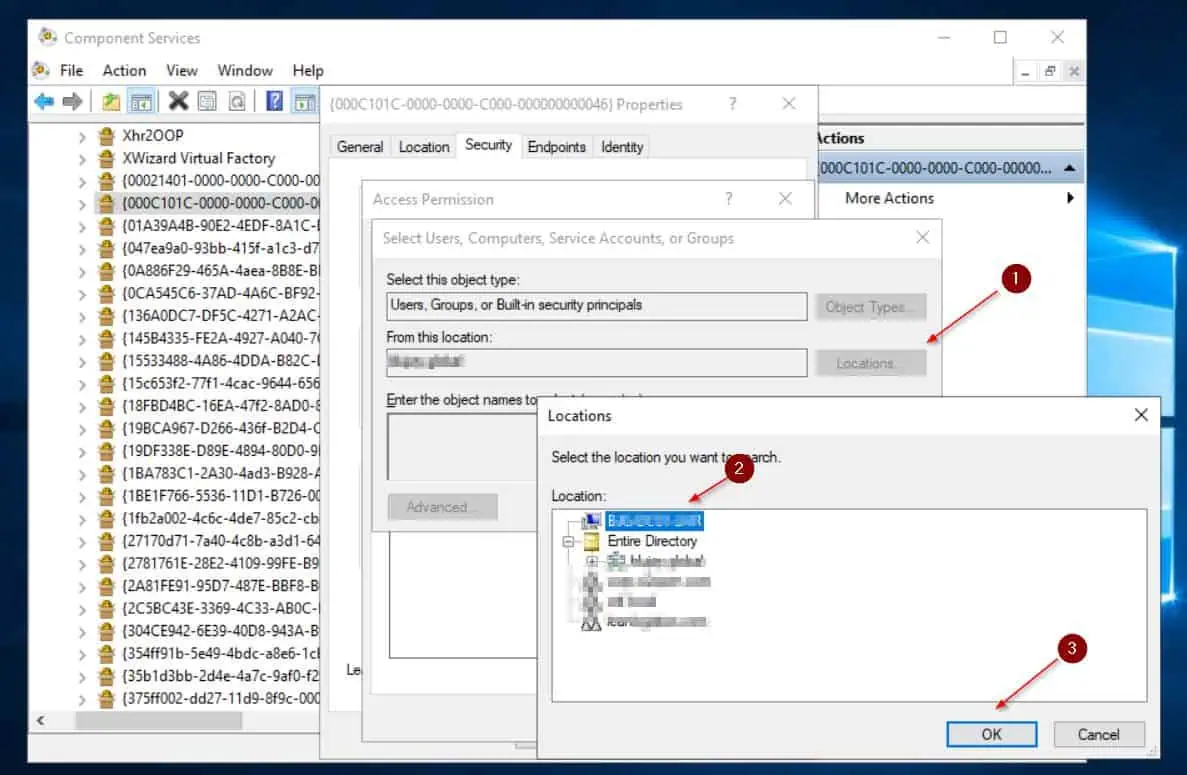
Task: Open Properties from the toolbar icon
Action: click(207, 101)
